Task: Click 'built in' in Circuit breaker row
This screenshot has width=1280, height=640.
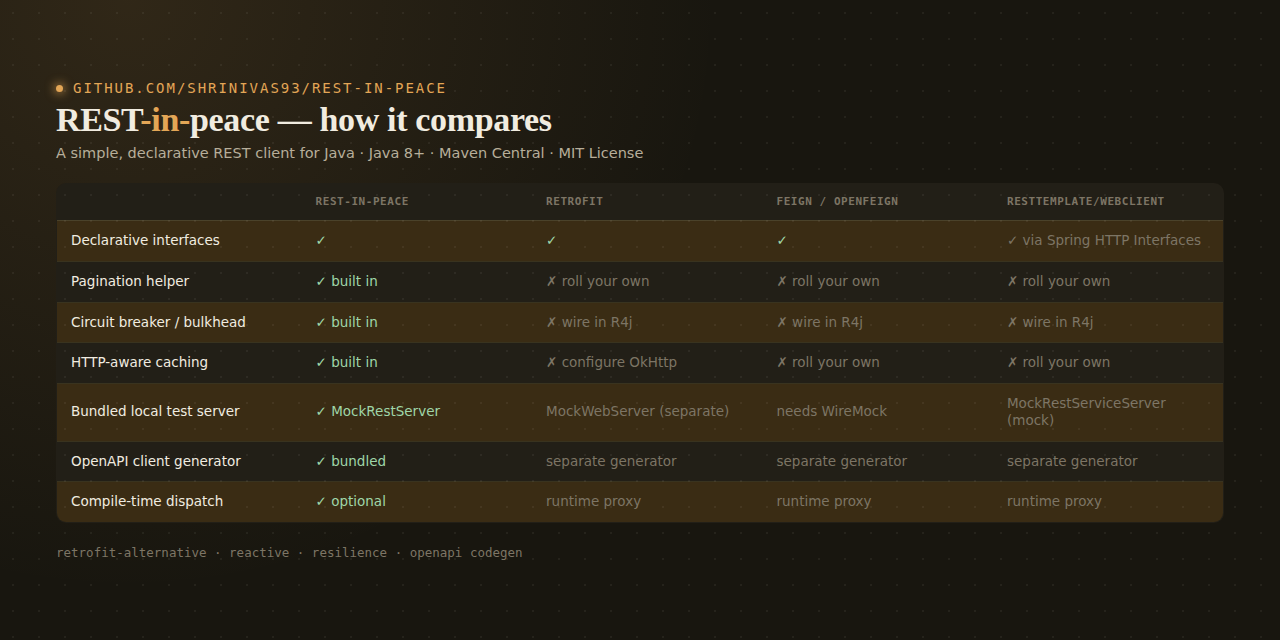Action: 347,322
